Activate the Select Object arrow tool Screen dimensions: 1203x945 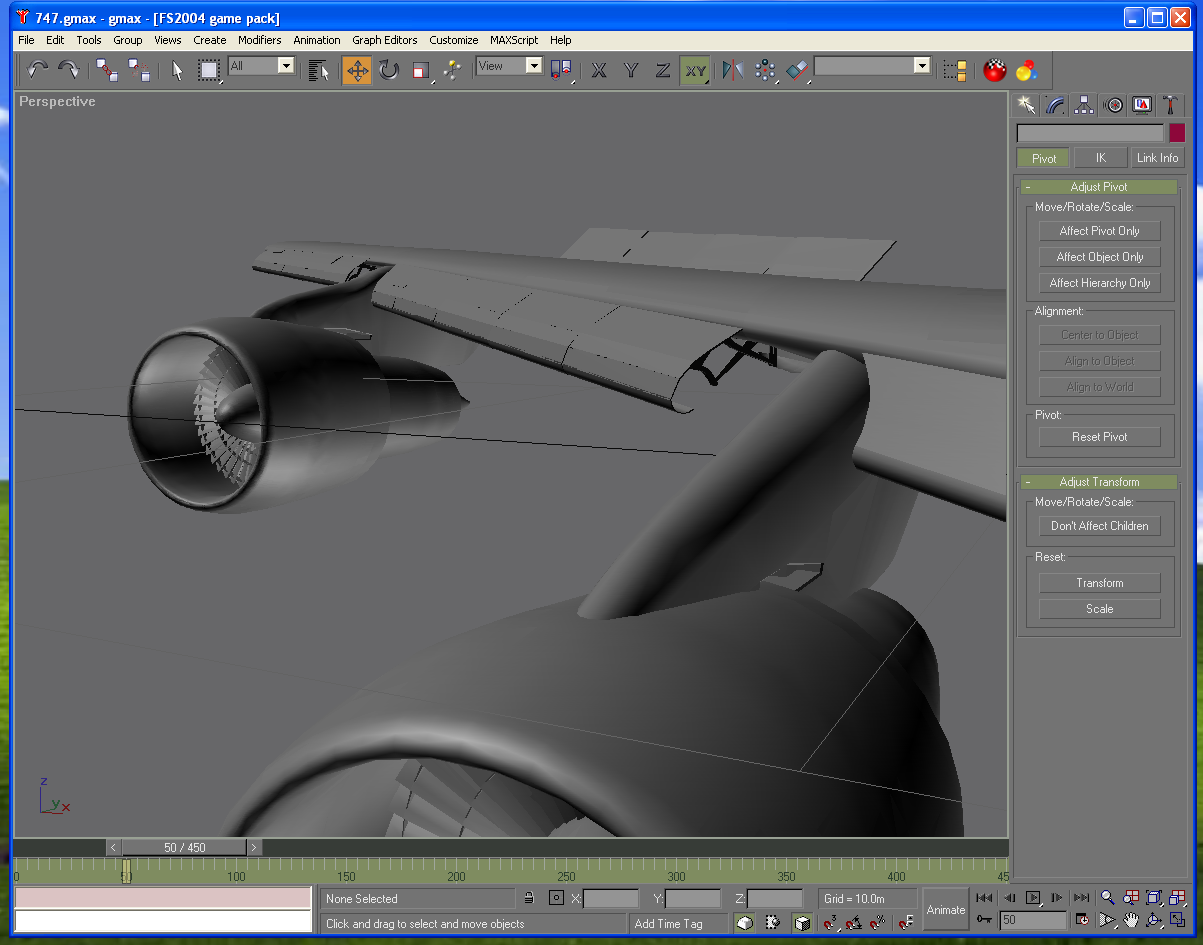(177, 70)
